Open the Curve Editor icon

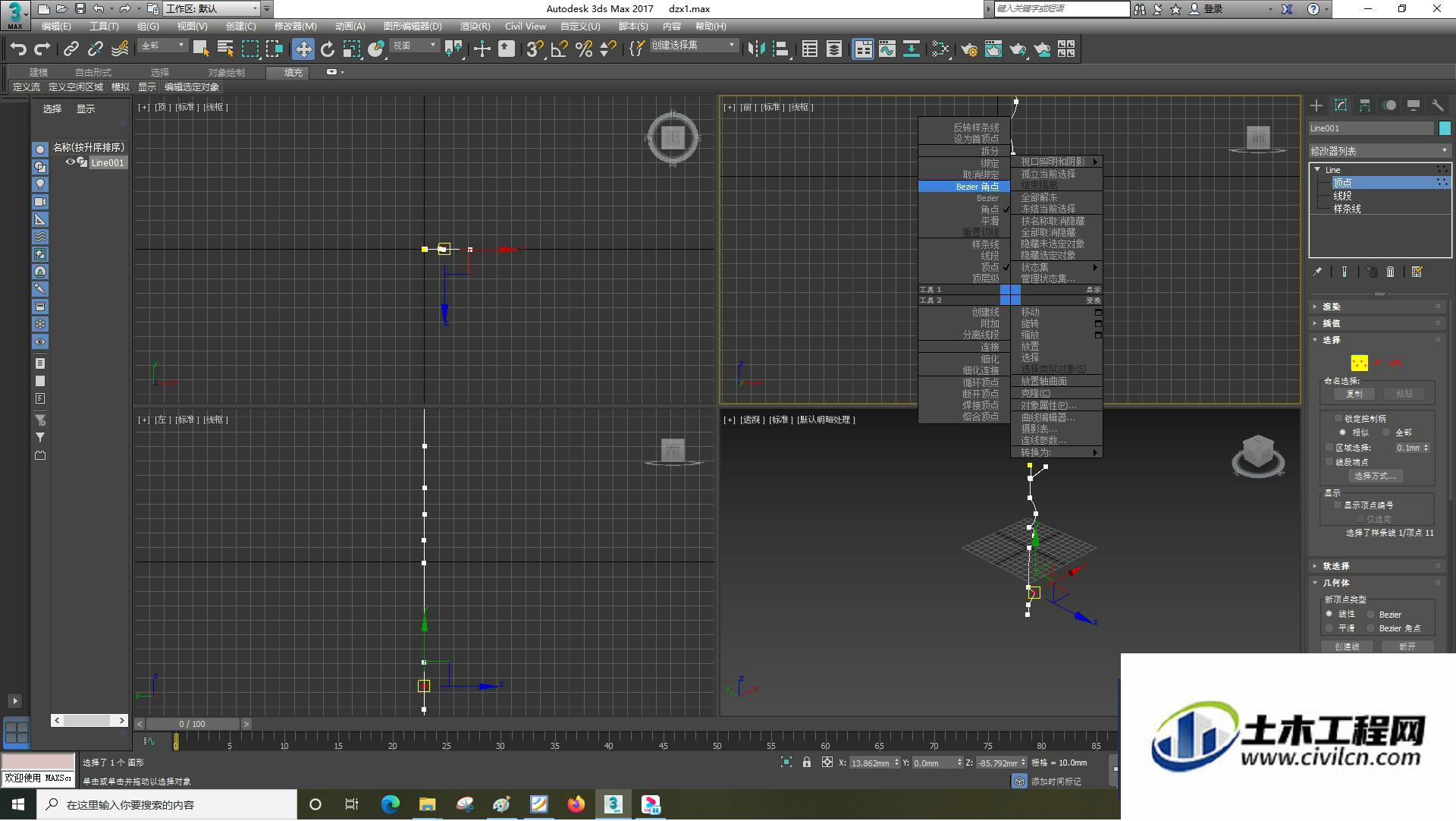click(x=887, y=49)
